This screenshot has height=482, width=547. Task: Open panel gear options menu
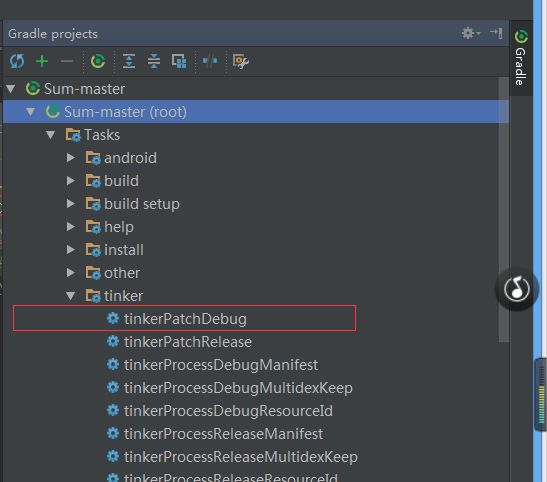coord(471,33)
